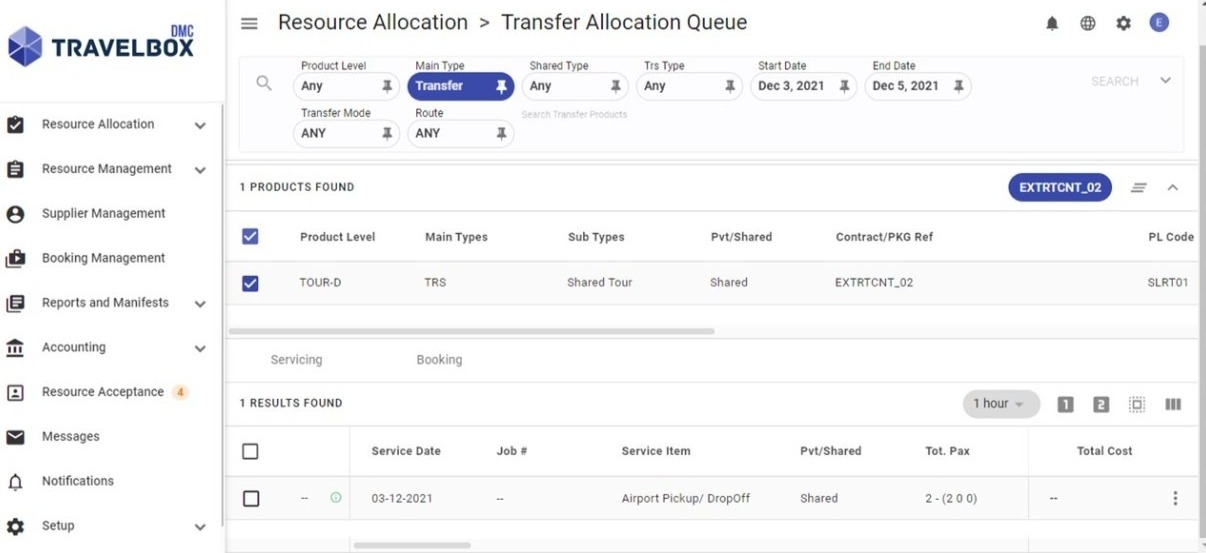
Task: Click the Search Transfer Products field
Action: point(575,115)
